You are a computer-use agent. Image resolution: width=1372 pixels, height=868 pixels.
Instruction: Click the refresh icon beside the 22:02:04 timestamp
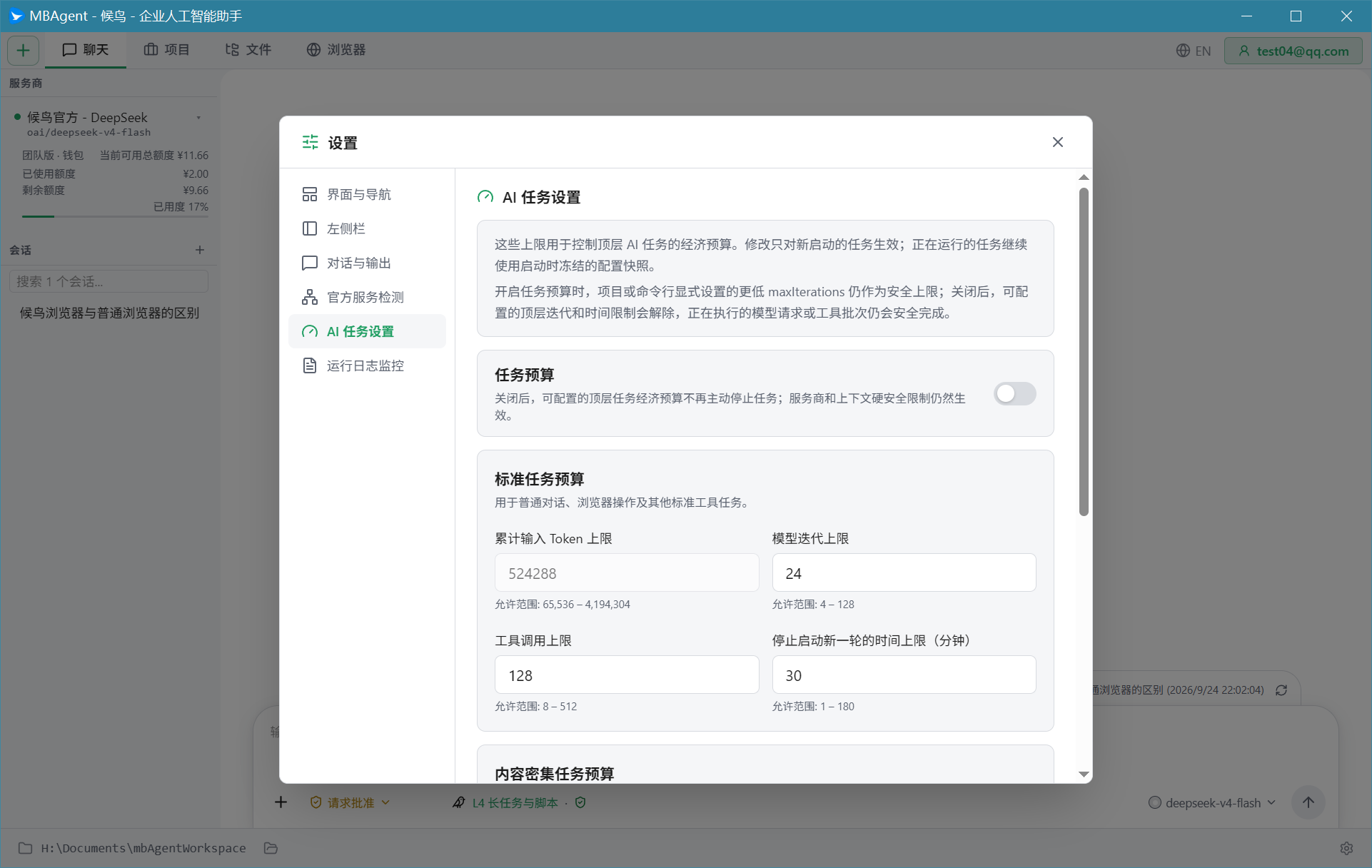click(x=1281, y=690)
